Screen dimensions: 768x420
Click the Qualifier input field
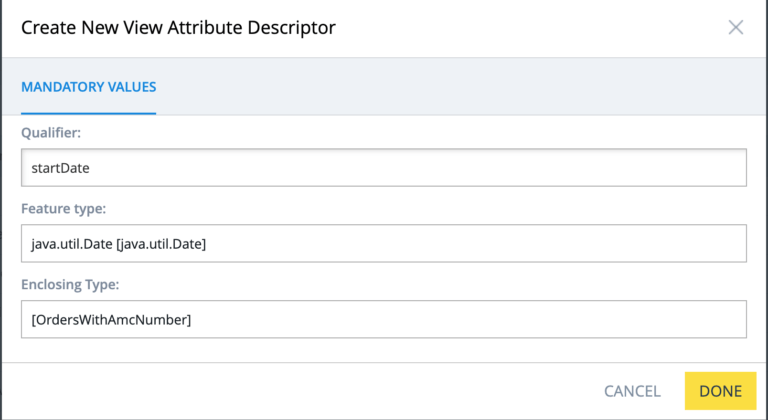pyautogui.click(x=383, y=167)
